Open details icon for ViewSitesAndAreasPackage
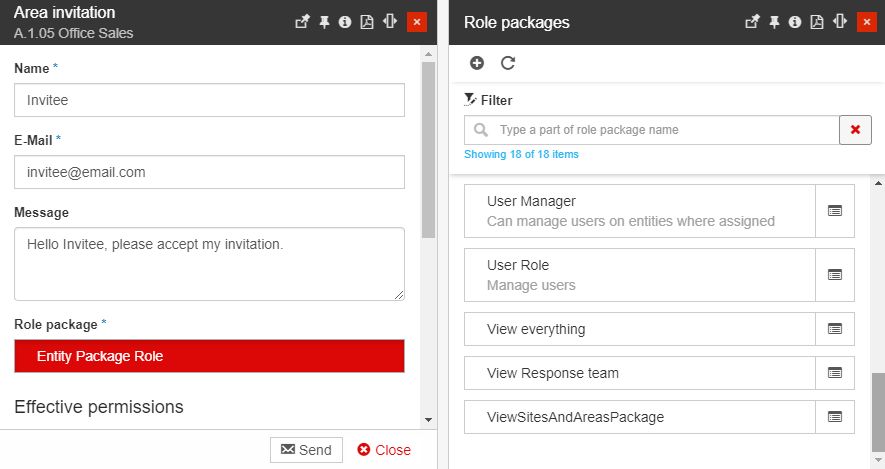Image resolution: width=885 pixels, height=469 pixels. point(835,417)
